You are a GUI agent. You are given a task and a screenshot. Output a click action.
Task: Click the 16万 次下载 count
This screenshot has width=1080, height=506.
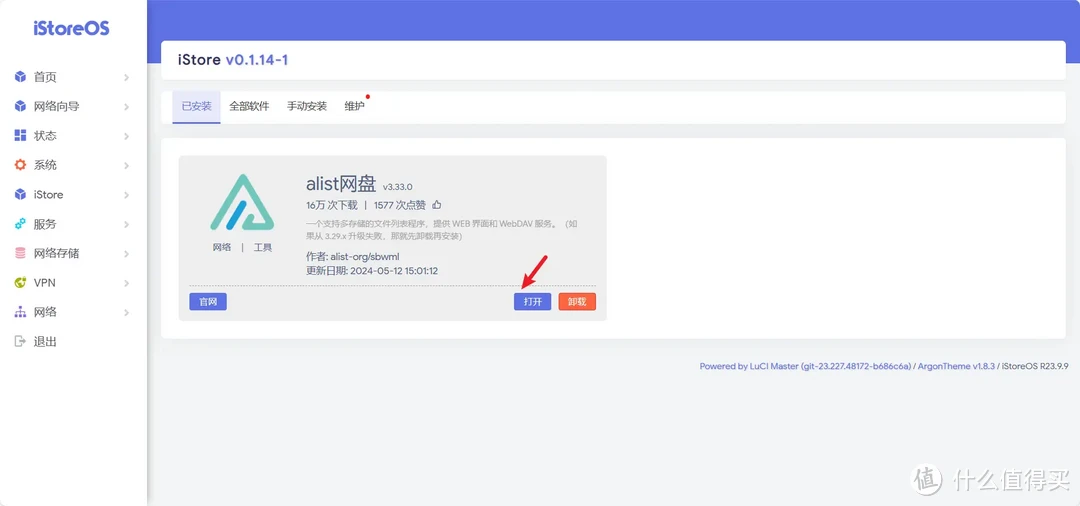332,204
